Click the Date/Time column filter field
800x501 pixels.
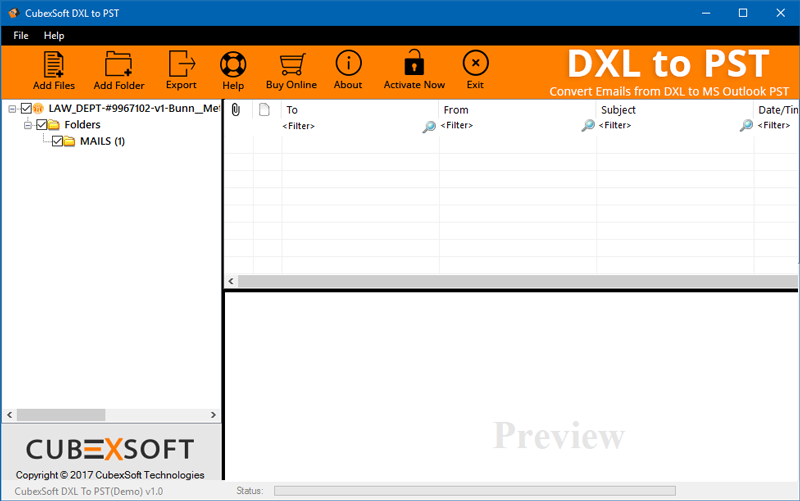tap(777, 126)
